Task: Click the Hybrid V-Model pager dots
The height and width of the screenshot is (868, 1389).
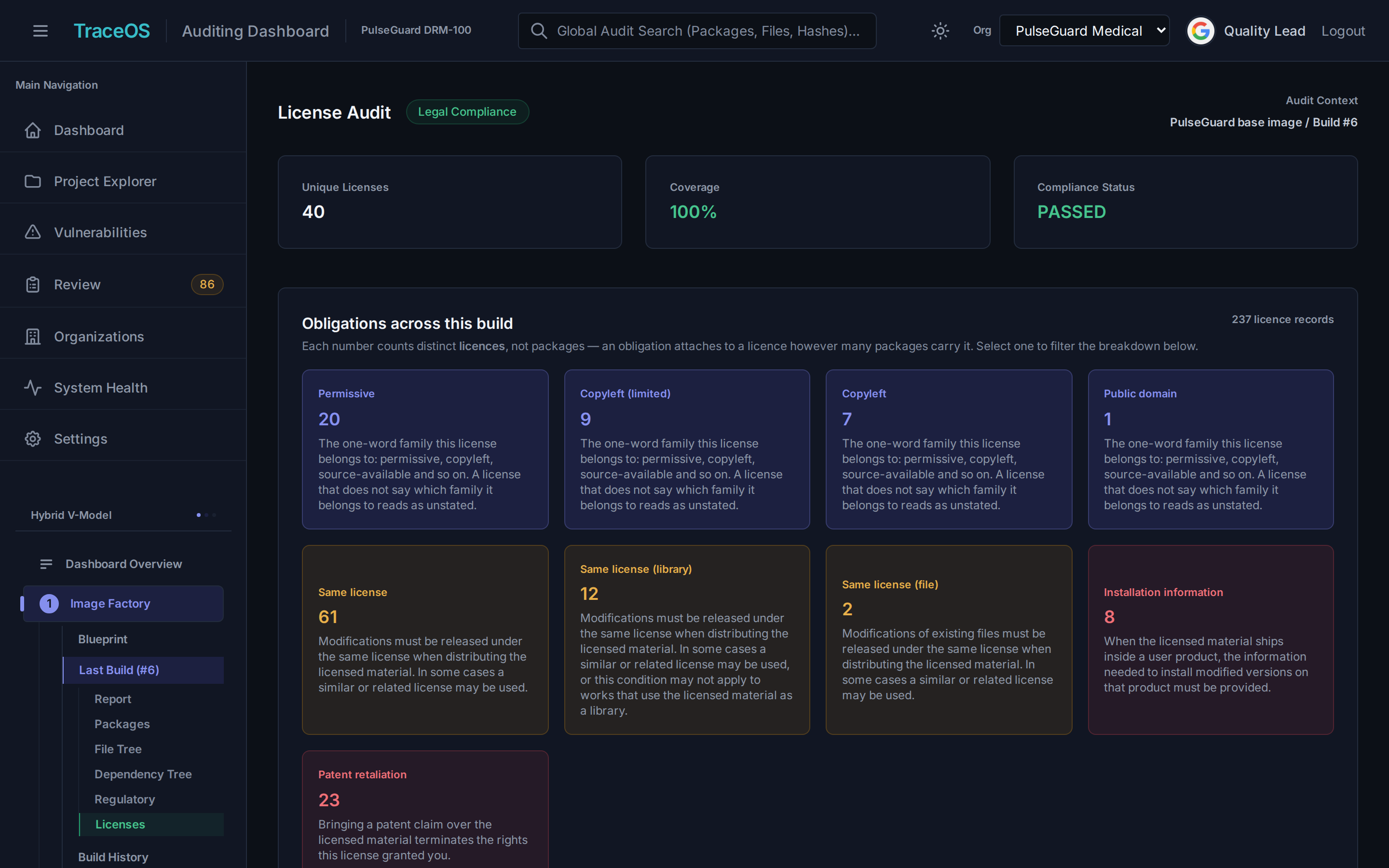Action: tap(206, 515)
